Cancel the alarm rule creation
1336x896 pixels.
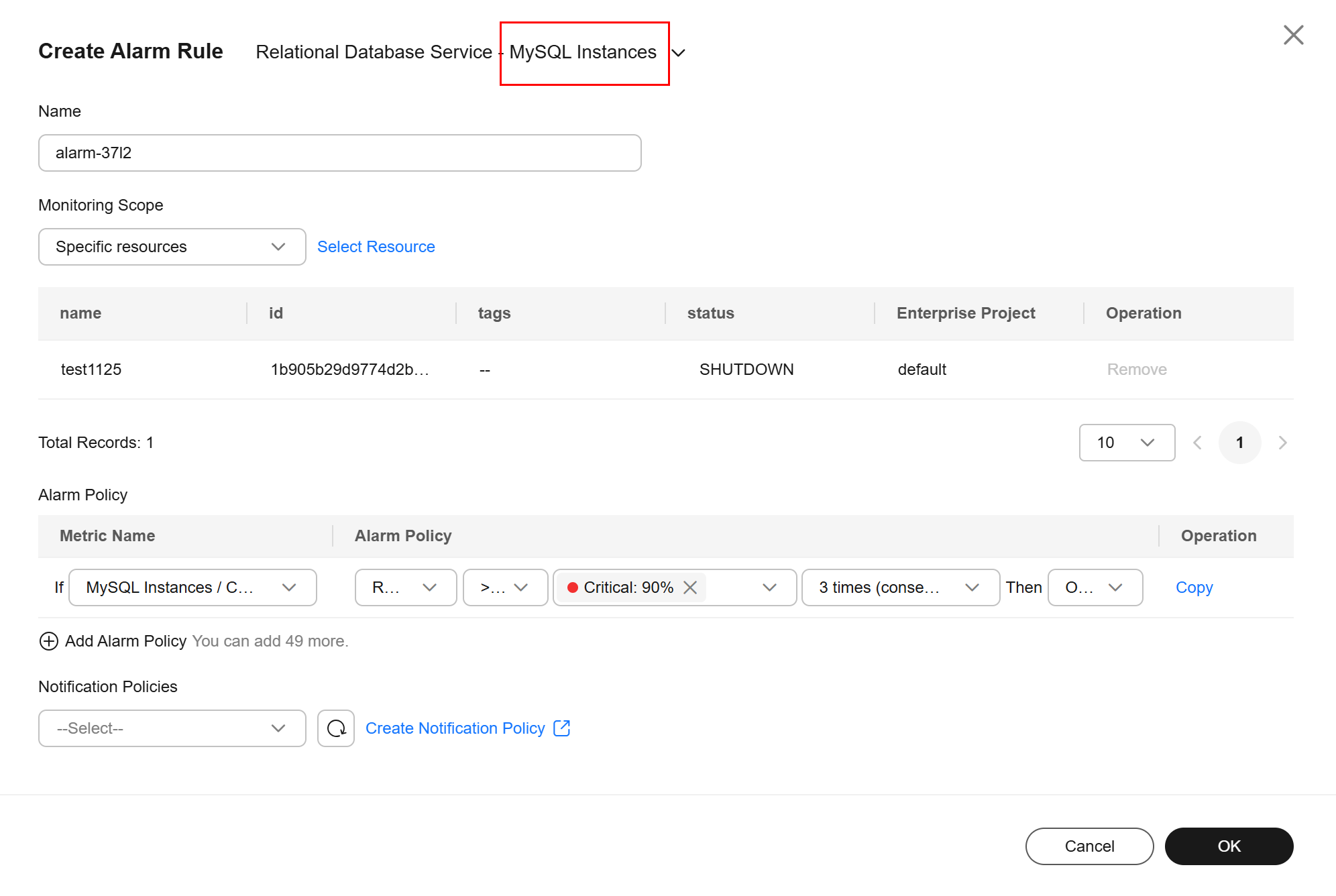point(1089,846)
